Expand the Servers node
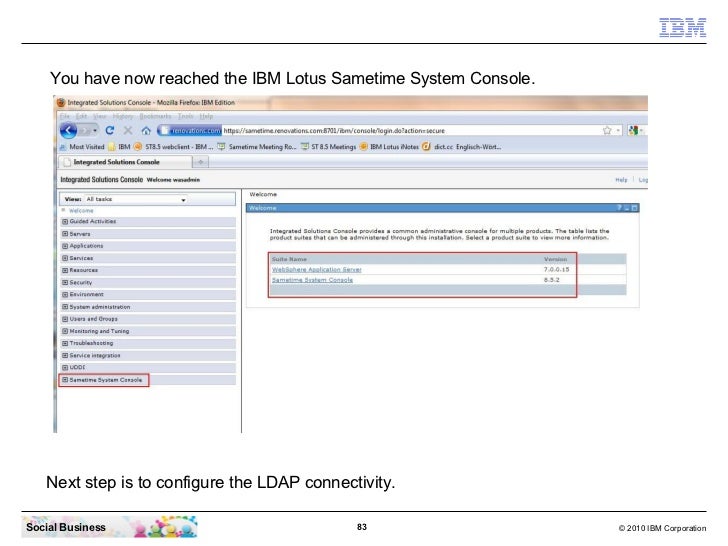728x546 pixels. click(x=65, y=234)
